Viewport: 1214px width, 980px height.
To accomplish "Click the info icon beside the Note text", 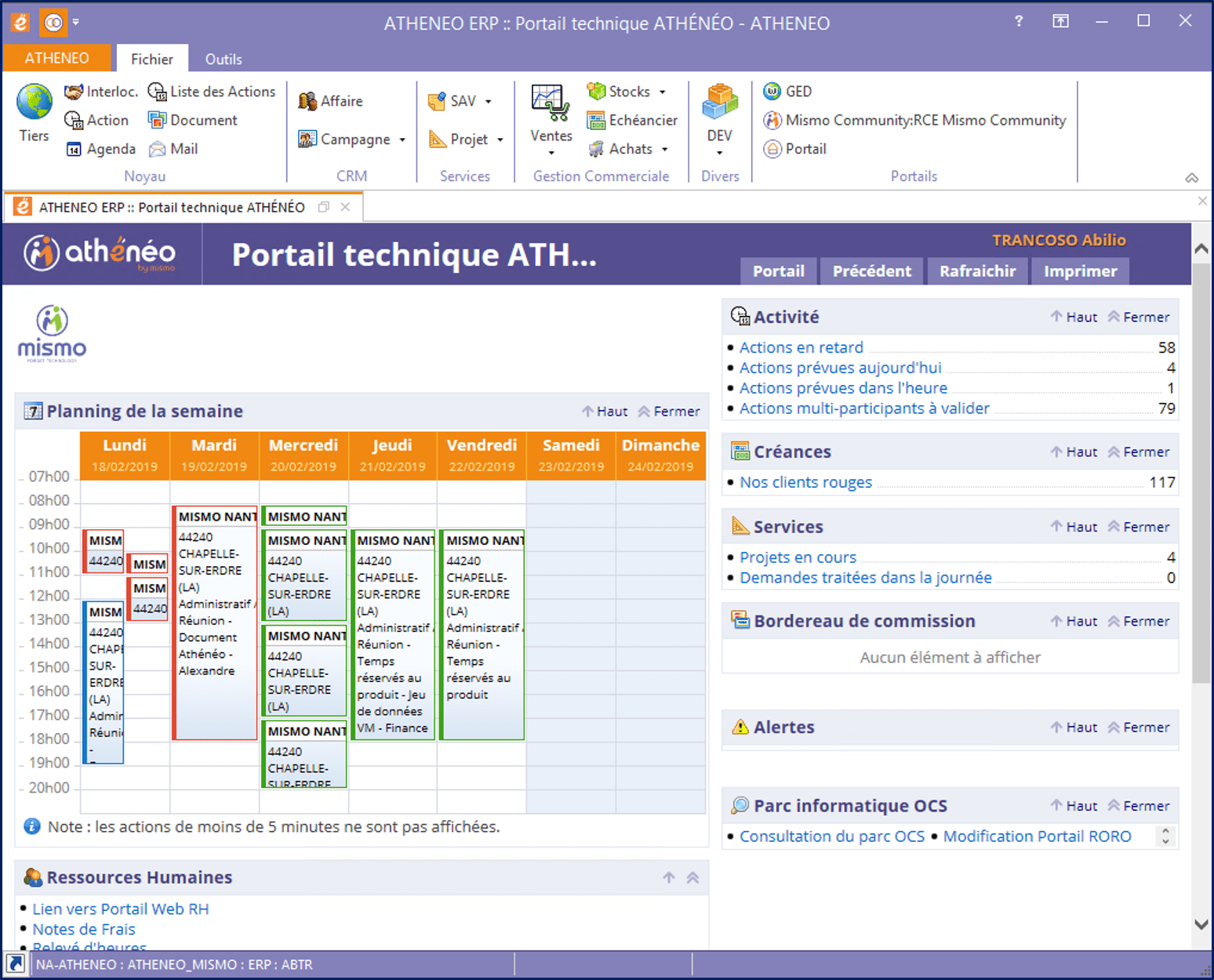I will point(32,826).
